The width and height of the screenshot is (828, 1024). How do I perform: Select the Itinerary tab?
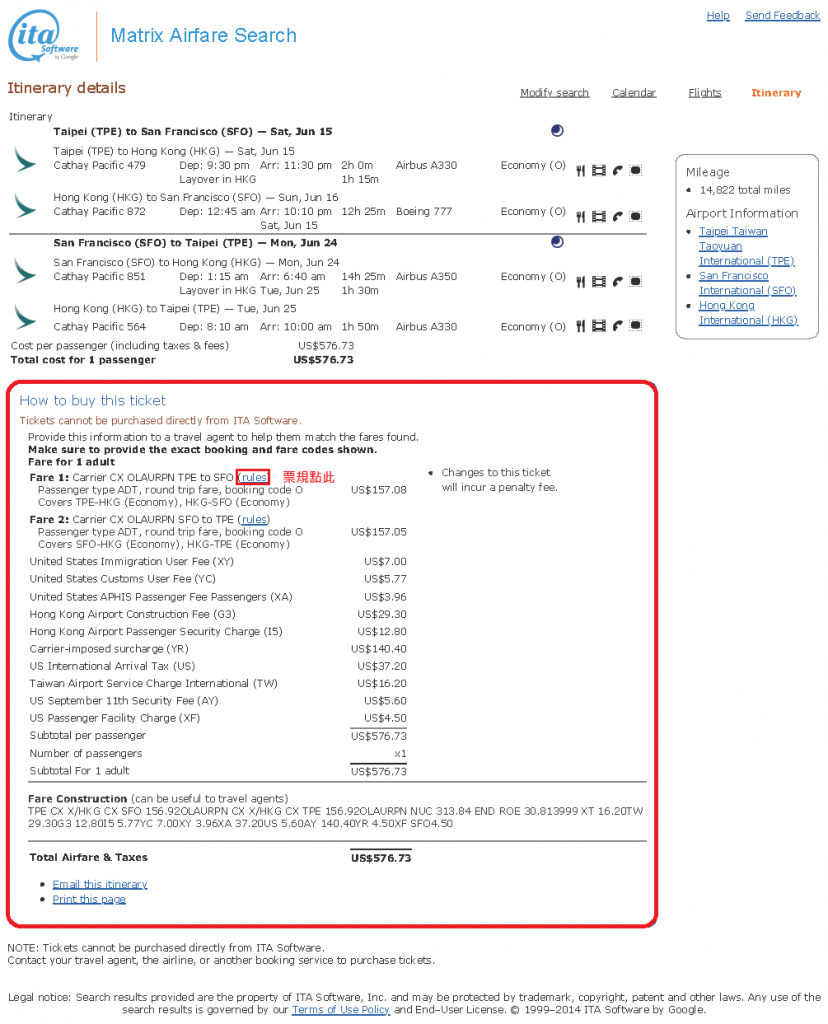776,93
